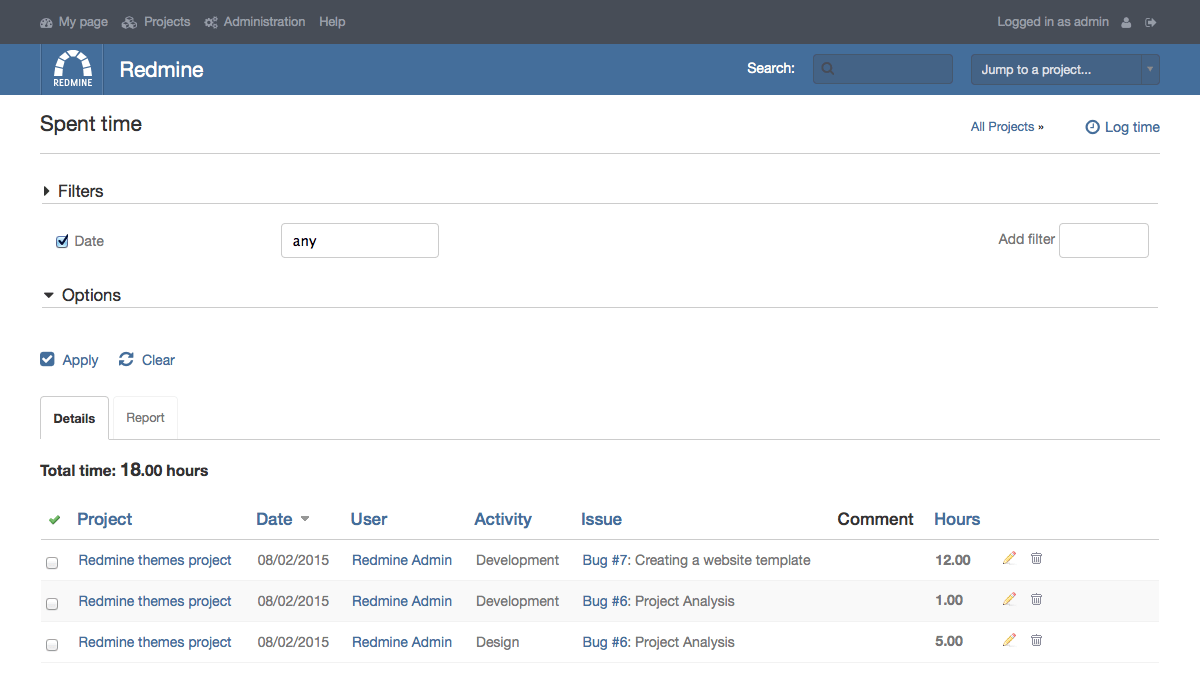Click the sign out icon

click(1151, 22)
